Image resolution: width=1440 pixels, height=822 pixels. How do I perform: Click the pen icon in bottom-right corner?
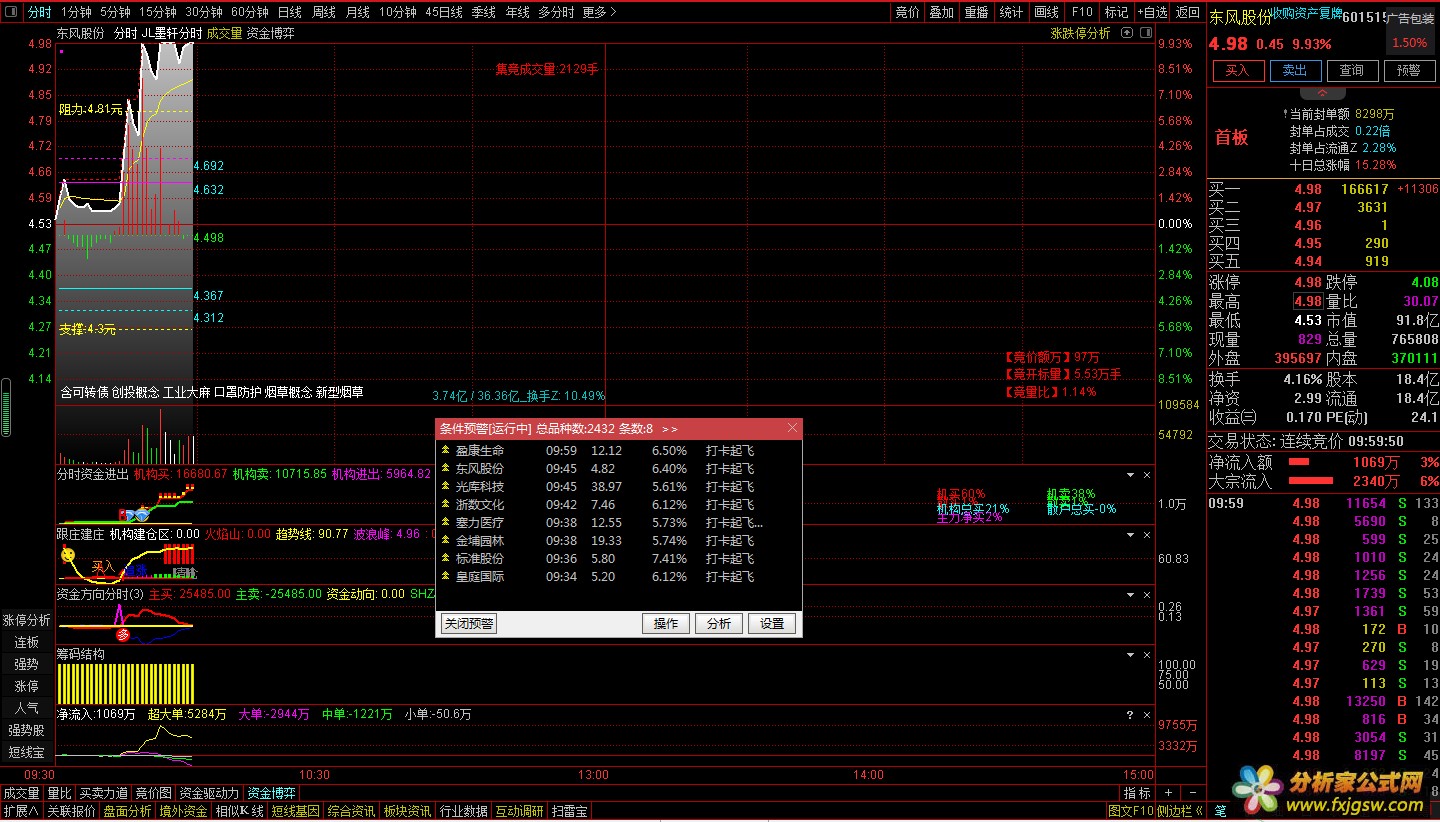pyautogui.click(x=1220, y=811)
